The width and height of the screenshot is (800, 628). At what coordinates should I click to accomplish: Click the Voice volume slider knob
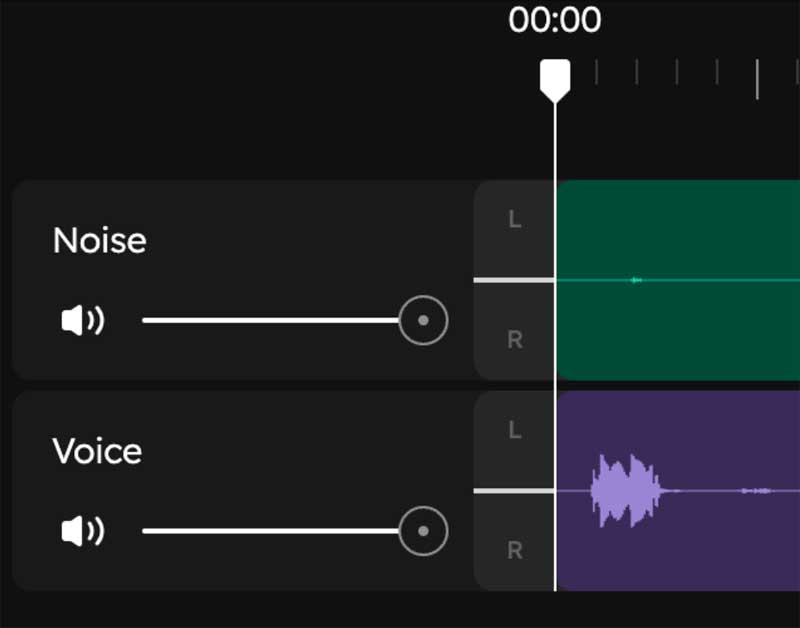pyautogui.click(x=423, y=531)
